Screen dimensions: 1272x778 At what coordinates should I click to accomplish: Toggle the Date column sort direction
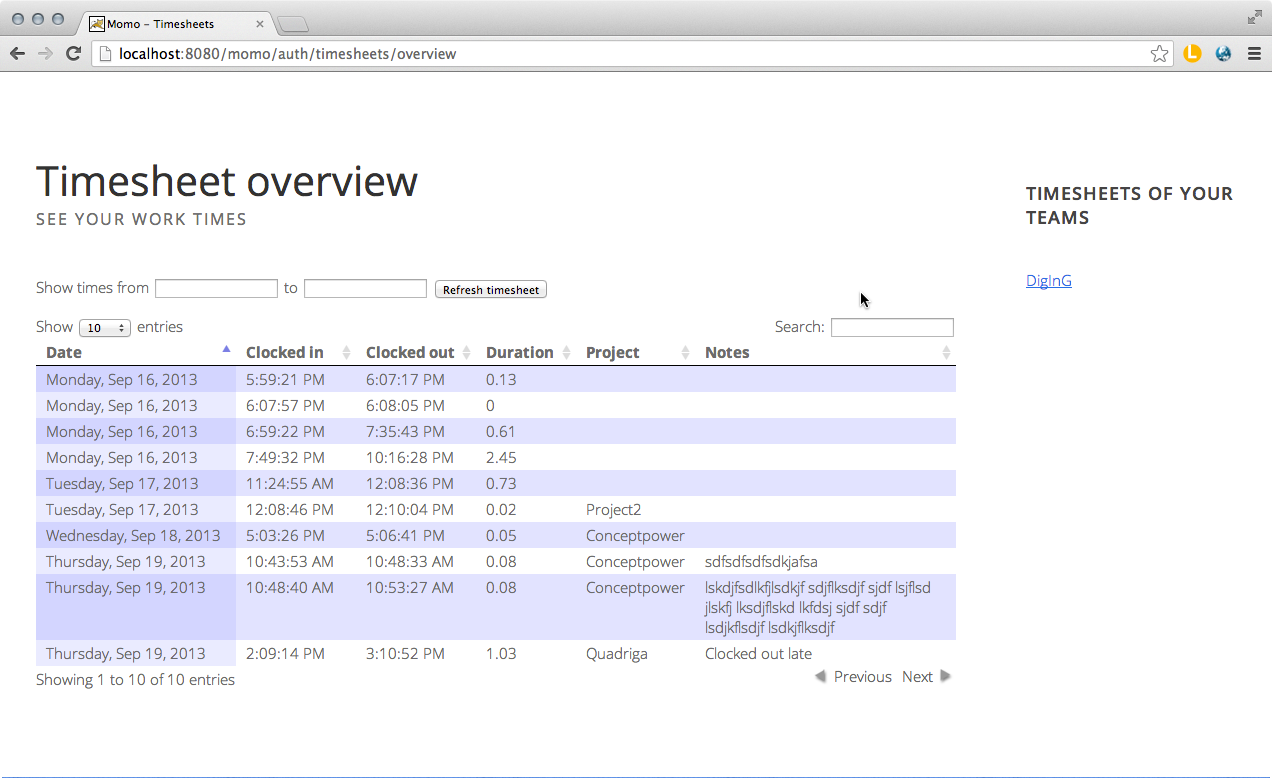[x=227, y=349]
